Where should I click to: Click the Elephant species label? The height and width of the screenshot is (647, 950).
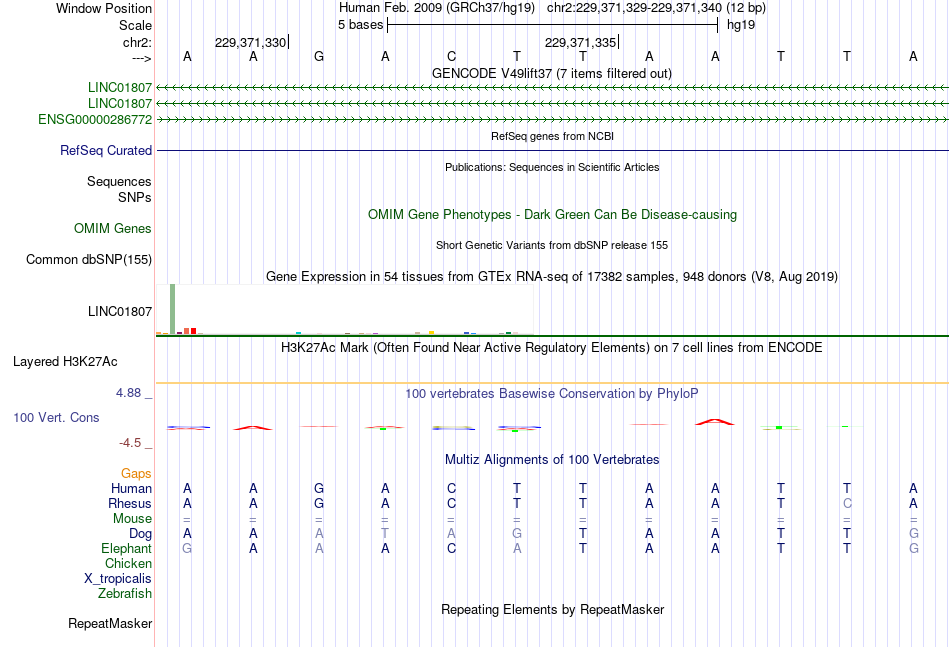click(127, 548)
